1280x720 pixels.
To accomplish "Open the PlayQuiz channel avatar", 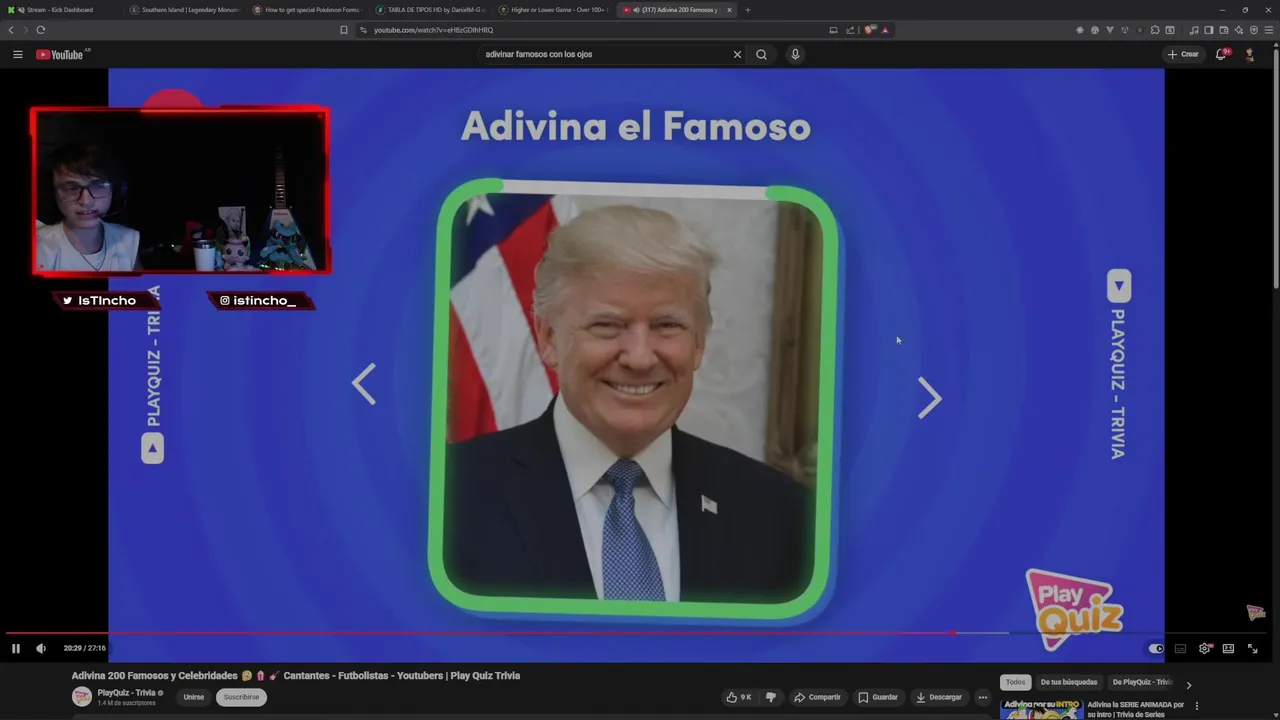I will (82, 697).
